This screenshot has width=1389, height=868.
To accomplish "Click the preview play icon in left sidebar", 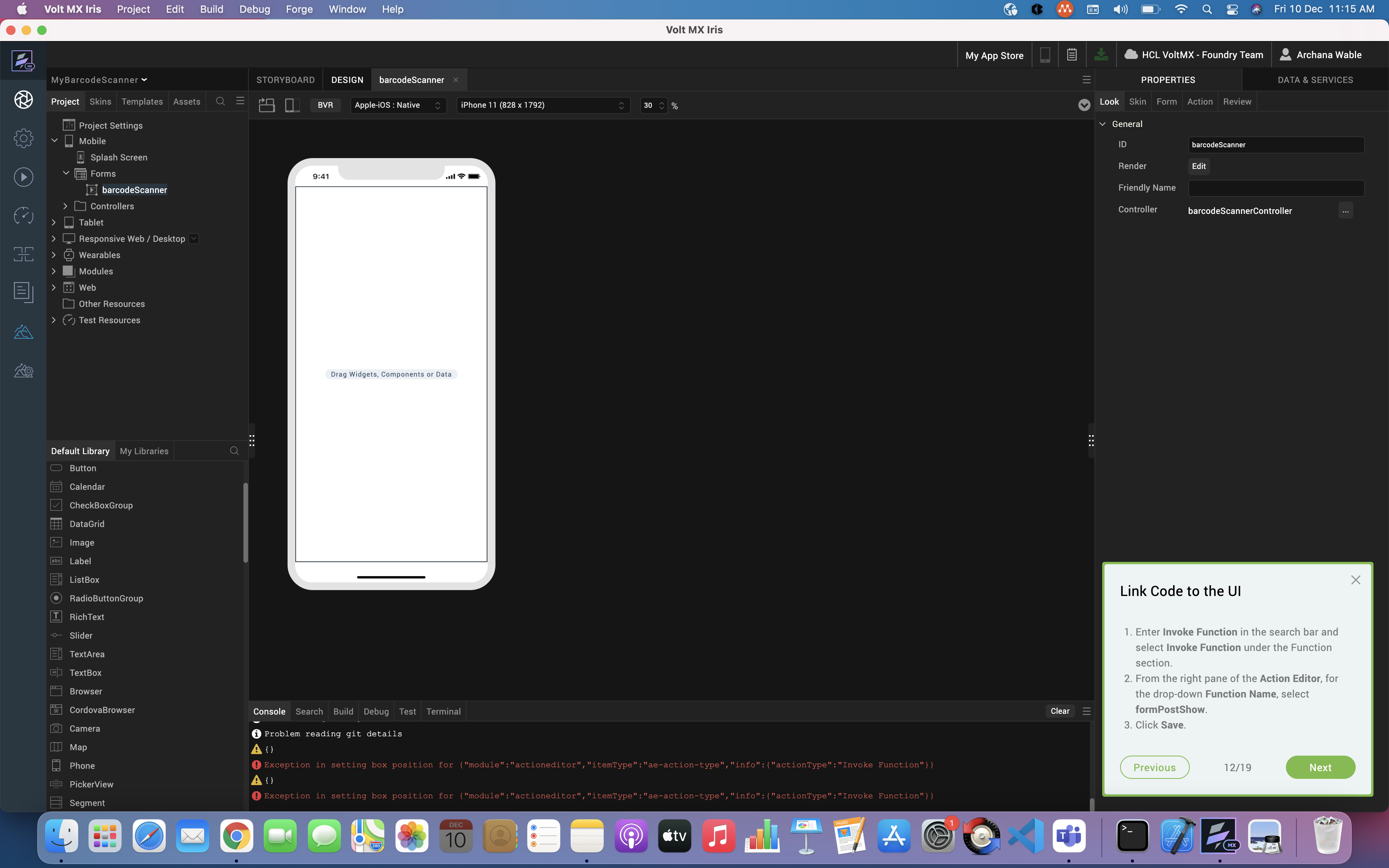I will (x=24, y=177).
